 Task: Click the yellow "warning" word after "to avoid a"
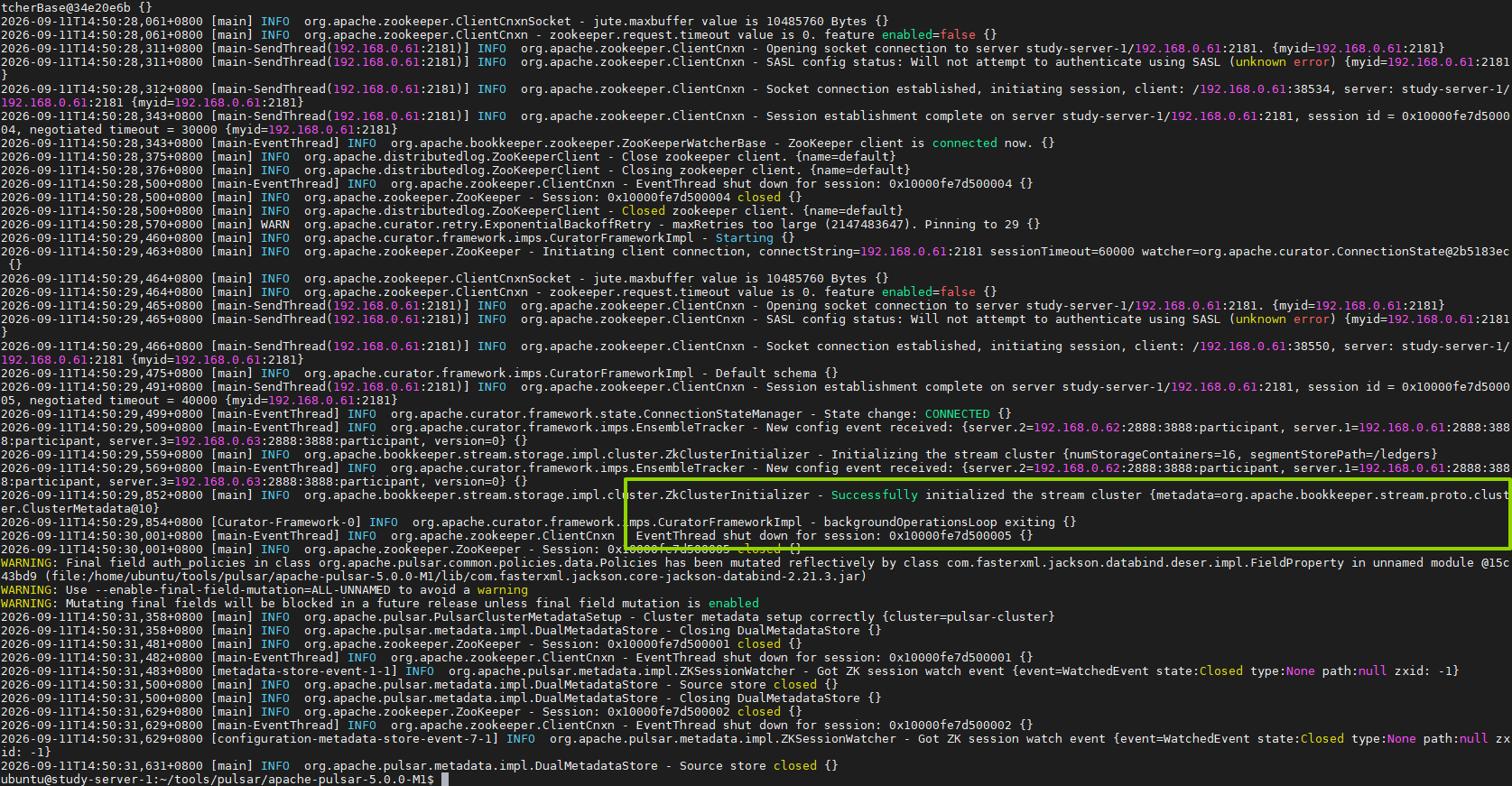tap(503, 590)
